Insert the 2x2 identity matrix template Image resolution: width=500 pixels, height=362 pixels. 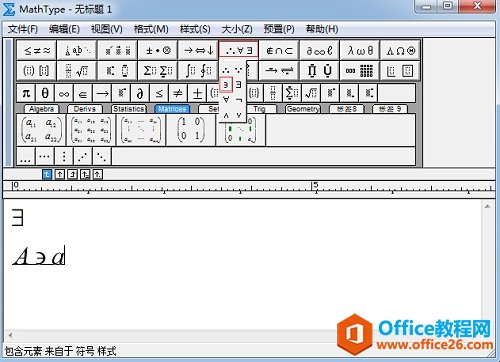tap(191, 130)
